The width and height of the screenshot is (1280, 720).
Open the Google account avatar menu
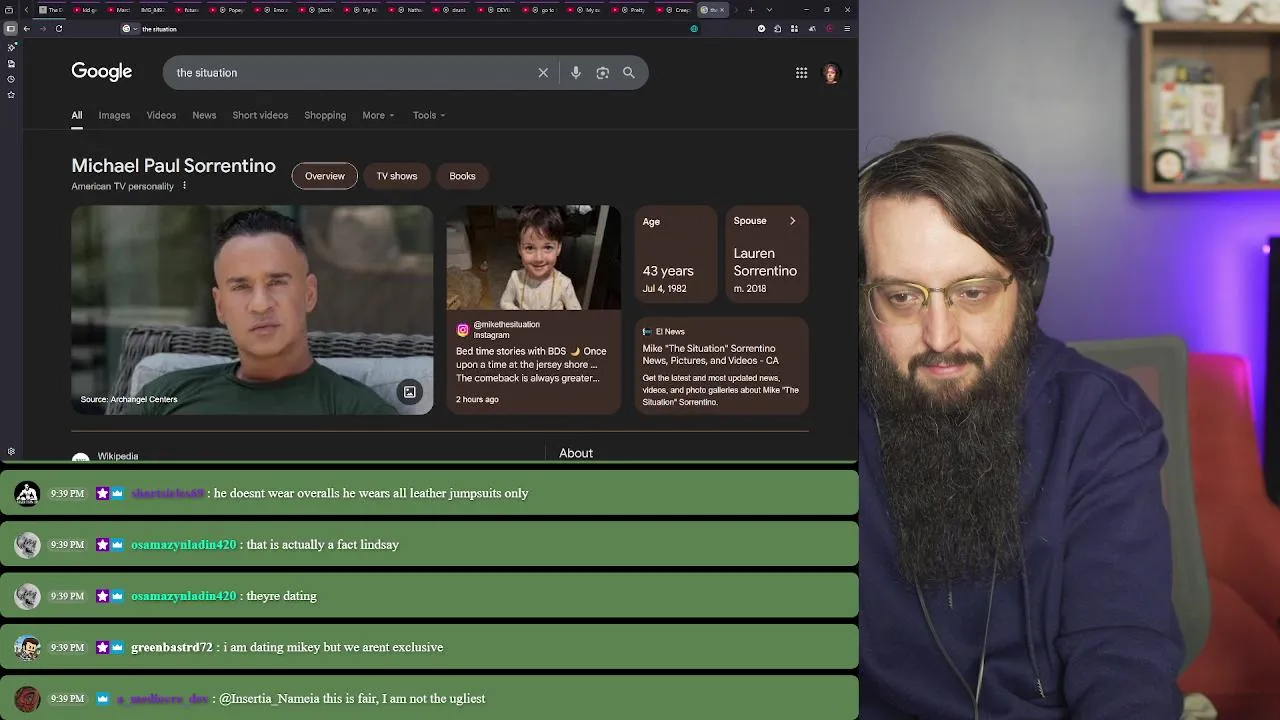[x=831, y=73]
